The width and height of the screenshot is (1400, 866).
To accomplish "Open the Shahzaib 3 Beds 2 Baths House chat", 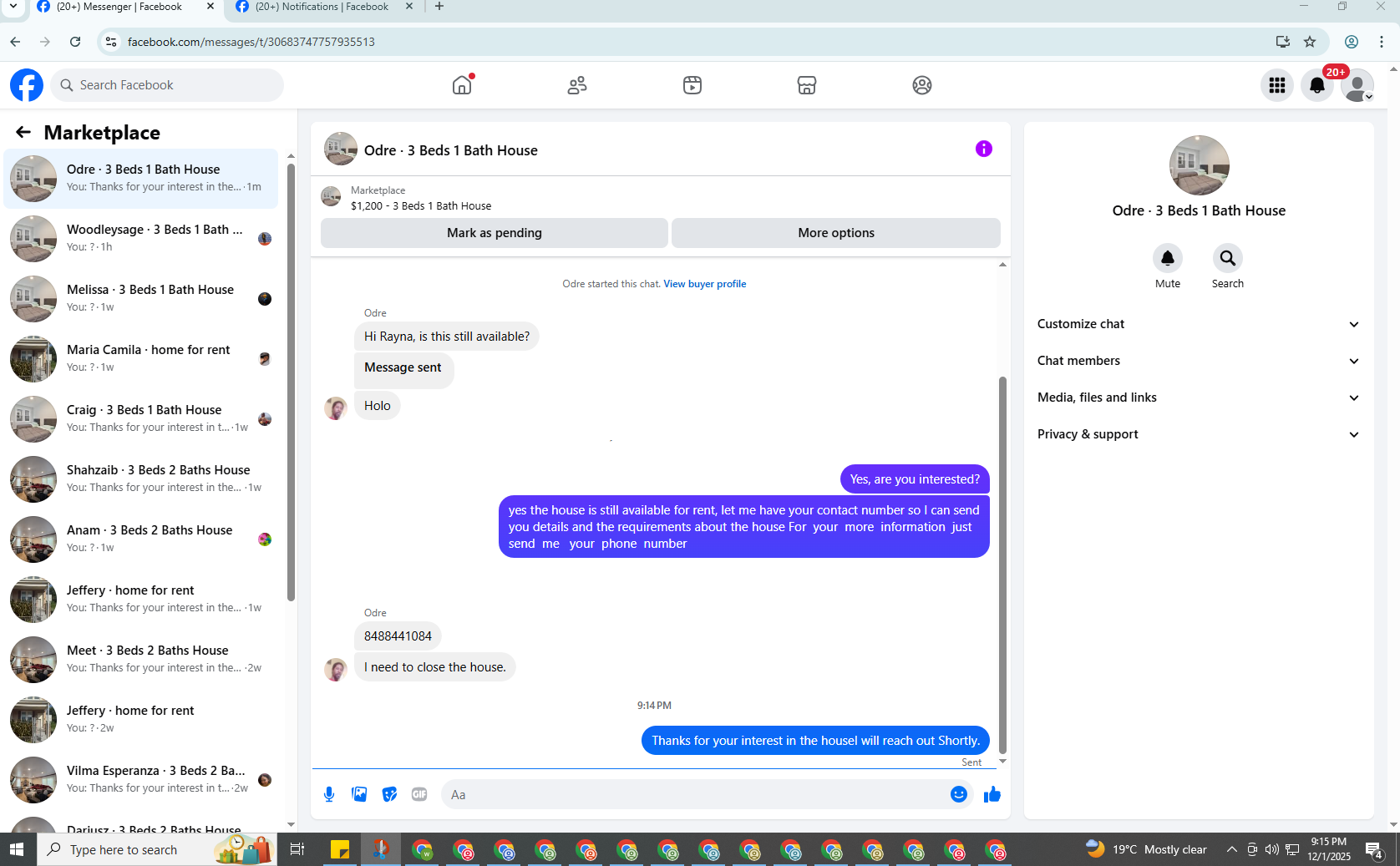I will [x=140, y=479].
